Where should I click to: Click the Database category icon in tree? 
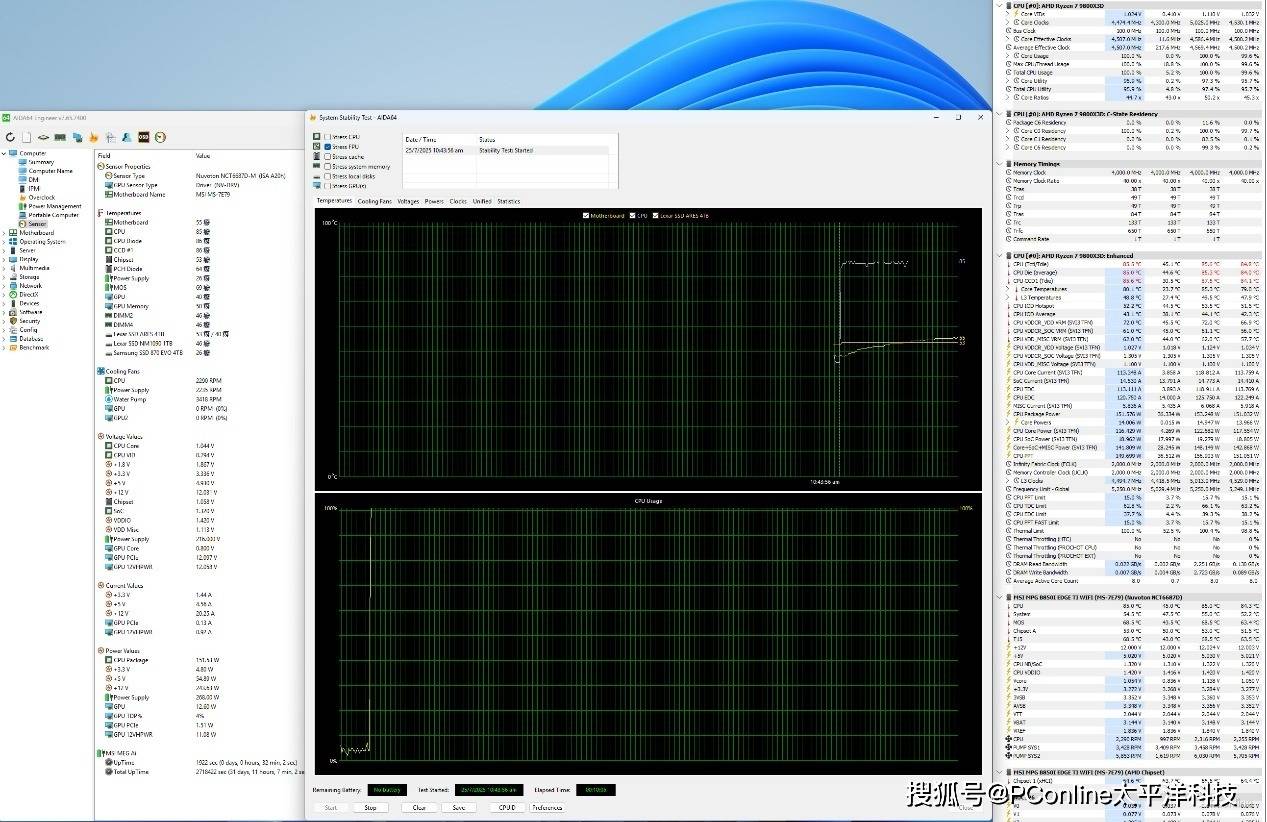coord(13,339)
